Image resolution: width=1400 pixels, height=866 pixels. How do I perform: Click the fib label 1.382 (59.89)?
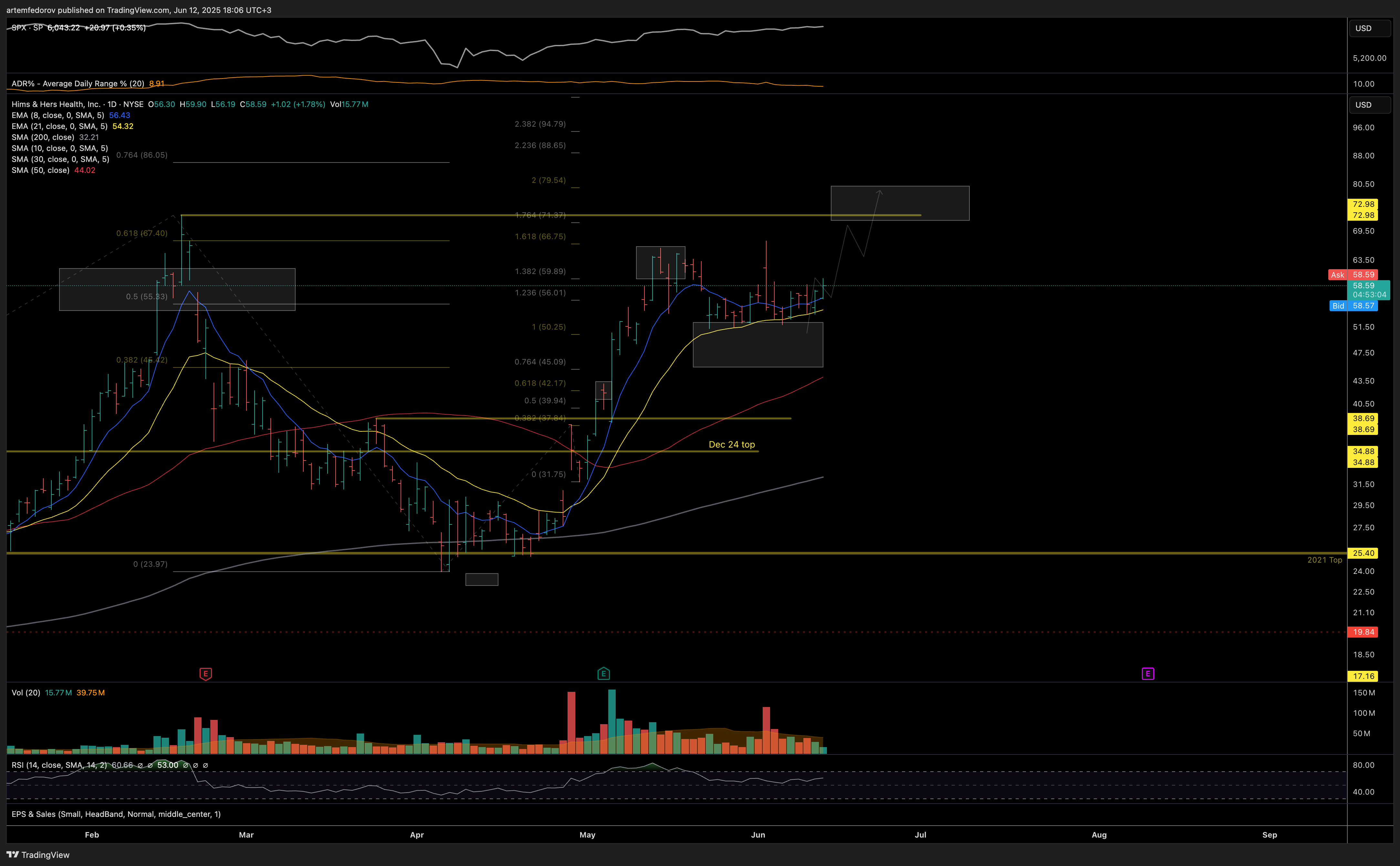[540, 271]
